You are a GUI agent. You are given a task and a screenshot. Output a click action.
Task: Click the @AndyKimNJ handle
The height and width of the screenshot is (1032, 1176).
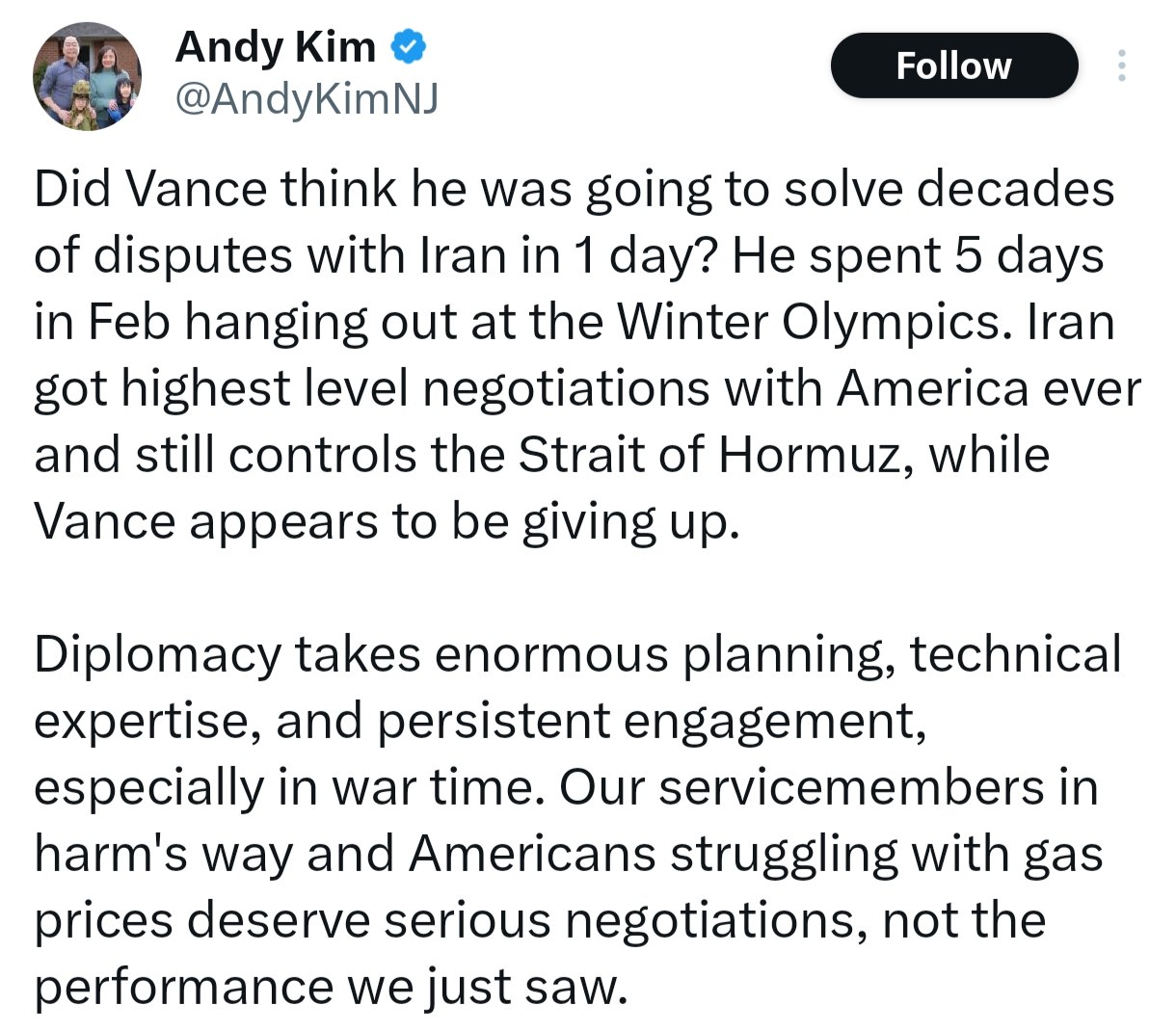(306, 98)
